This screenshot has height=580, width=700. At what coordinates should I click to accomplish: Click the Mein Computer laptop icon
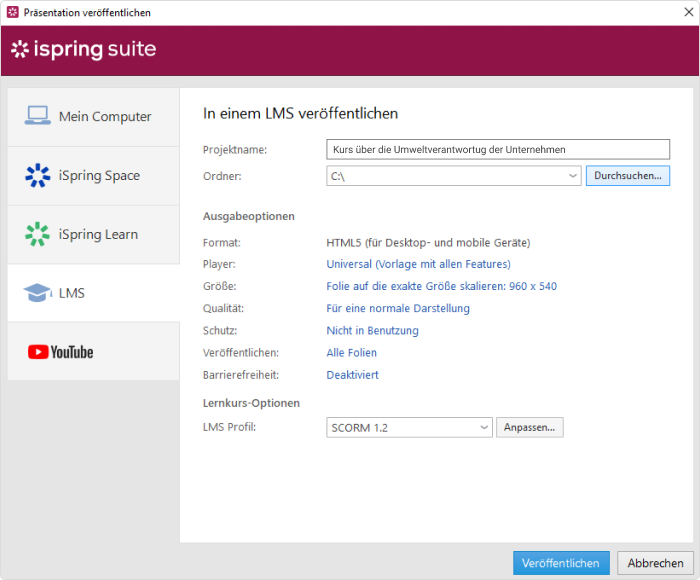click(x=38, y=116)
